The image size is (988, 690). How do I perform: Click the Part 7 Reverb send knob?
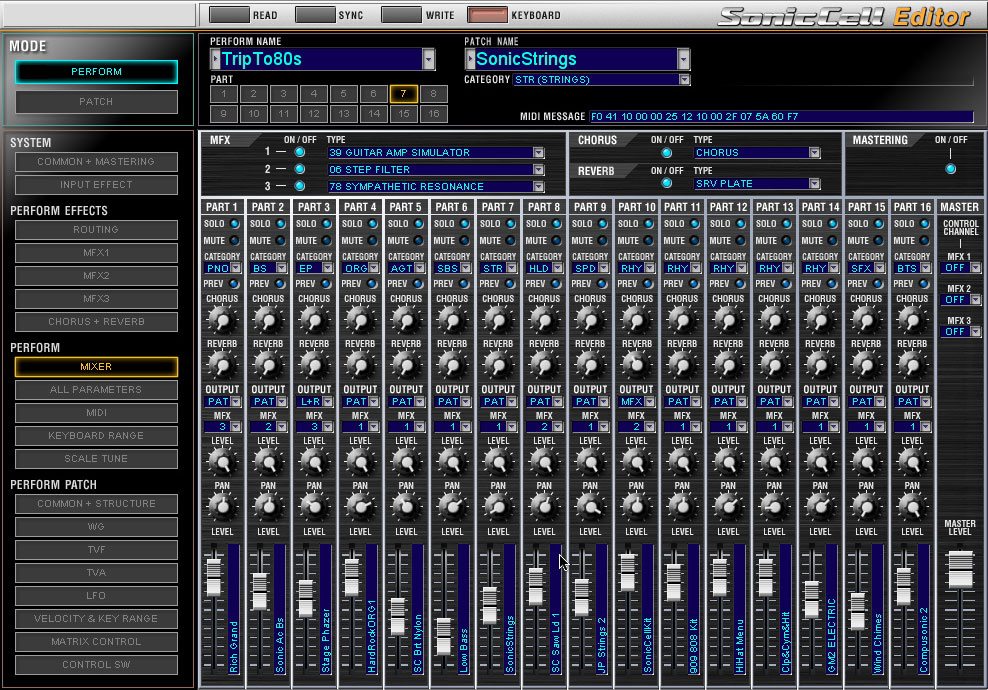[x=498, y=365]
